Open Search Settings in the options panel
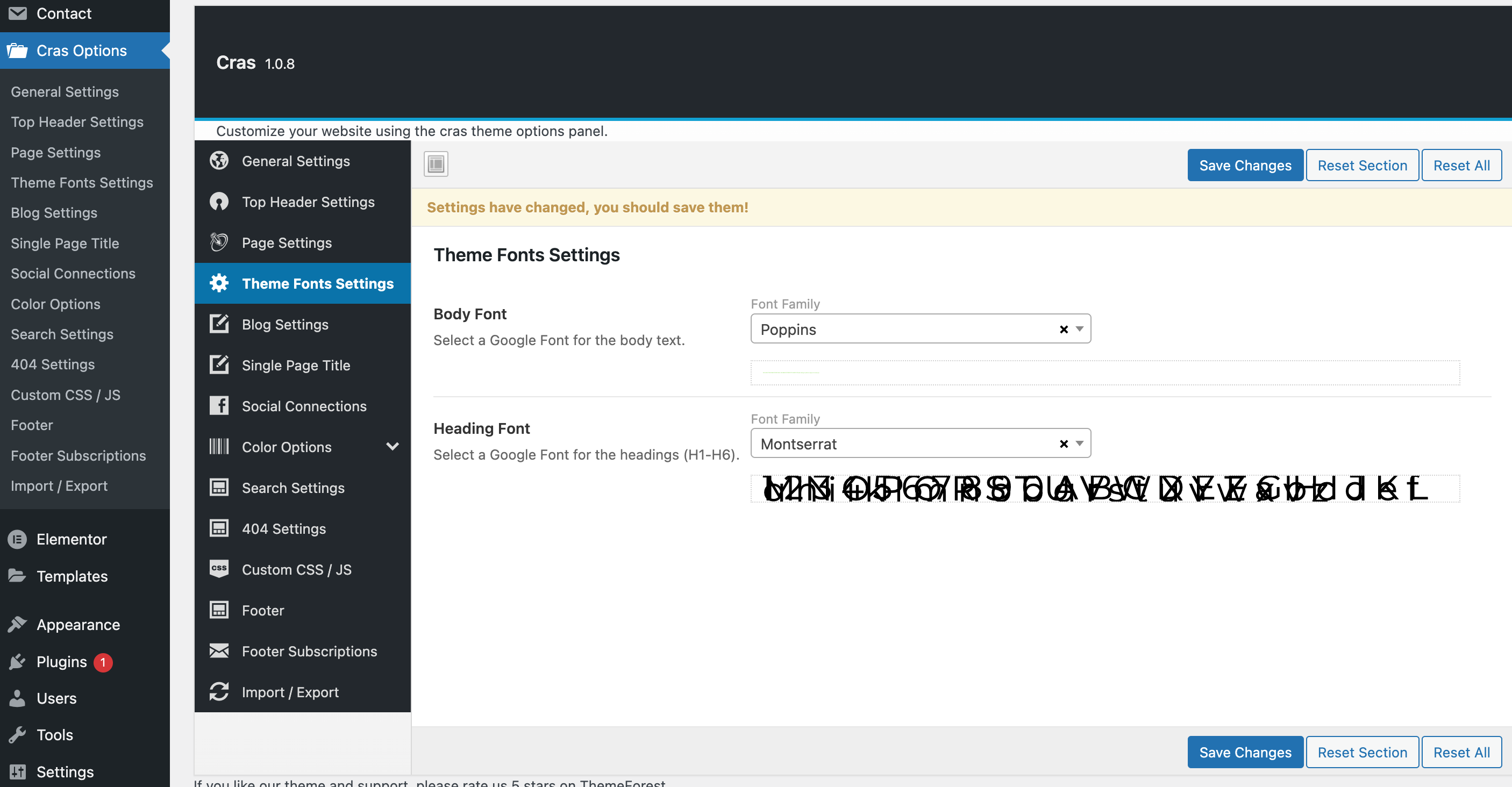This screenshot has height=787, width=1512. coord(293,488)
